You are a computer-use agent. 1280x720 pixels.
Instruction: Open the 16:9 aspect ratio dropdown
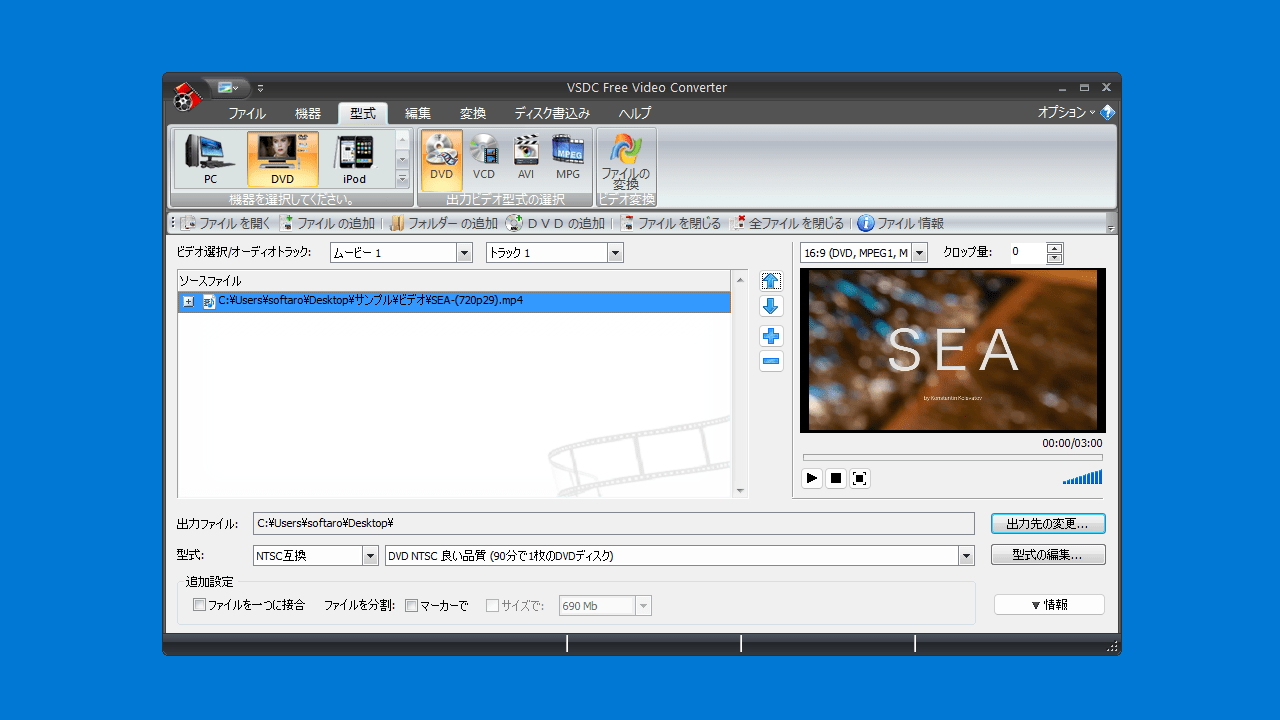[920, 253]
